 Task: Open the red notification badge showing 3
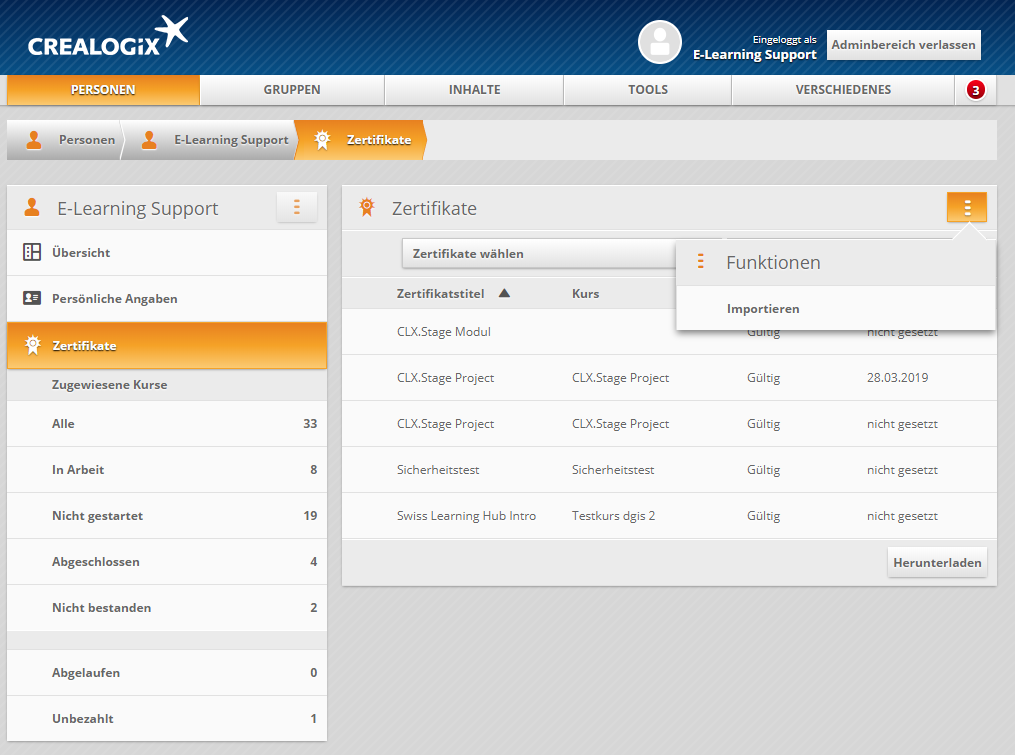click(x=975, y=90)
